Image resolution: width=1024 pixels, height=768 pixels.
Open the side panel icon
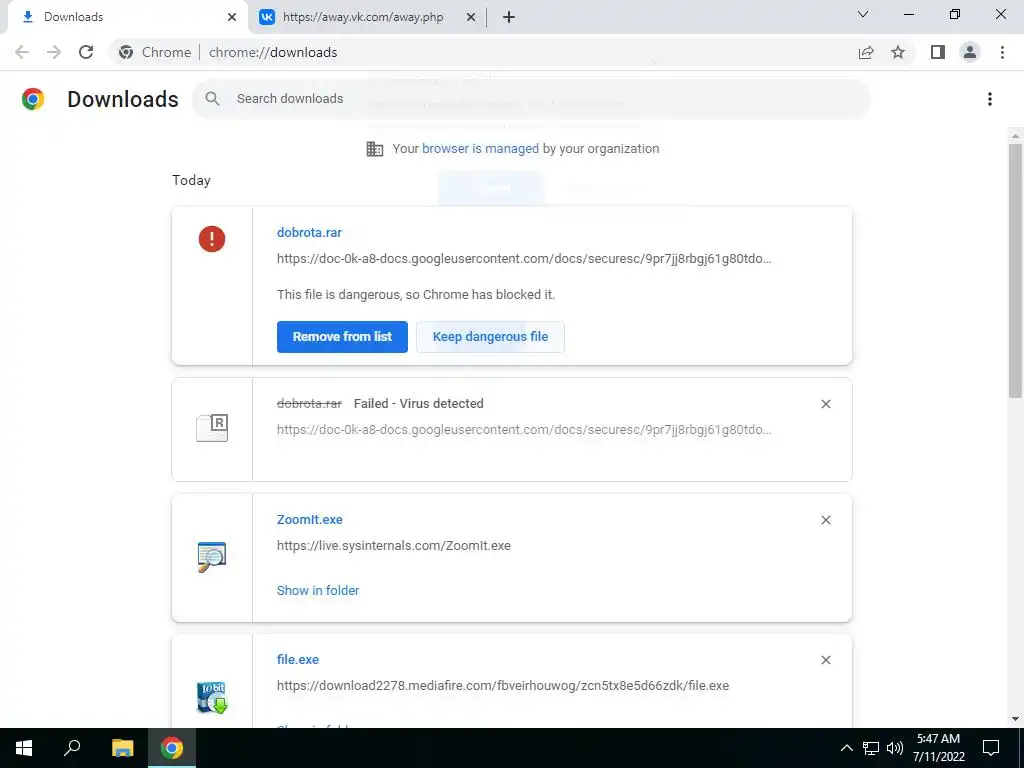click(938, 52)
